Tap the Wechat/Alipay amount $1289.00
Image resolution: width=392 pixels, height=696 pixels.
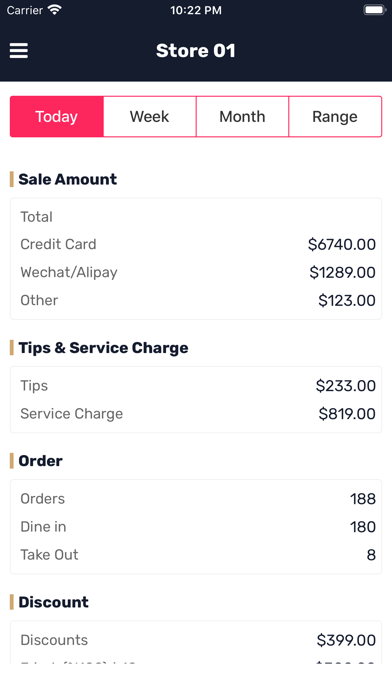tap(342, 272)
